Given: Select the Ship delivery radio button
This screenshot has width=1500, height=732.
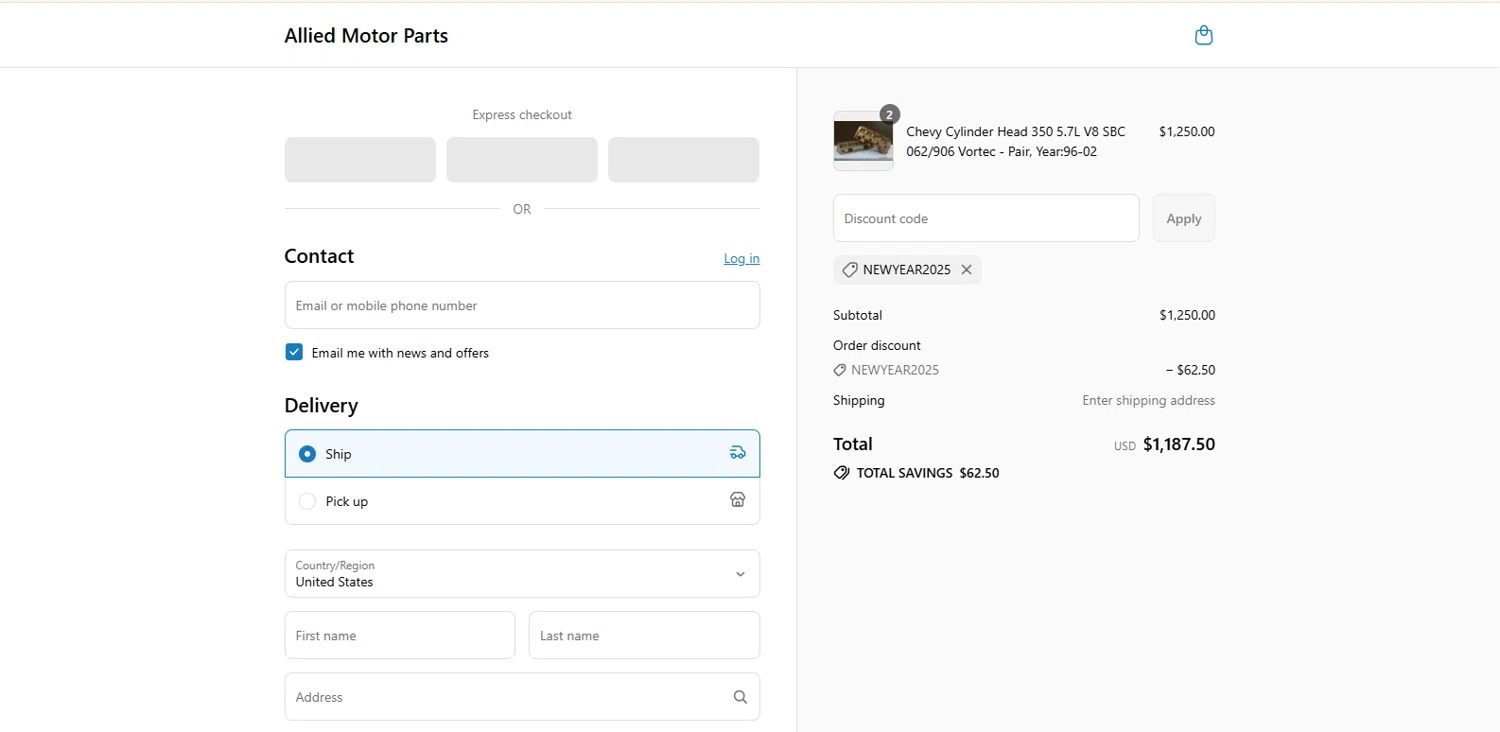Looking at the screenshot, I should 307,454.
